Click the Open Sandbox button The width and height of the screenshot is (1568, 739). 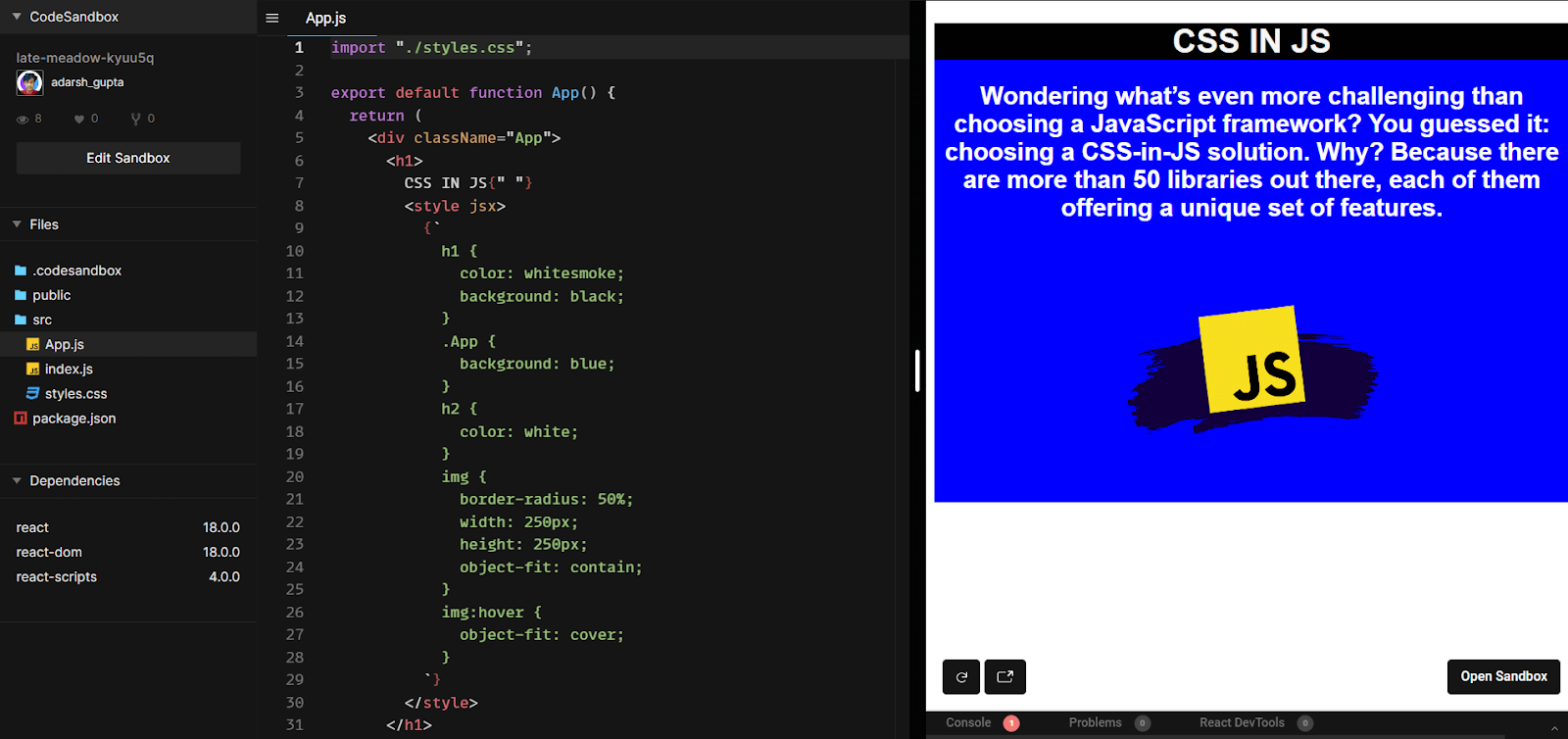[x=1503, y=676]
